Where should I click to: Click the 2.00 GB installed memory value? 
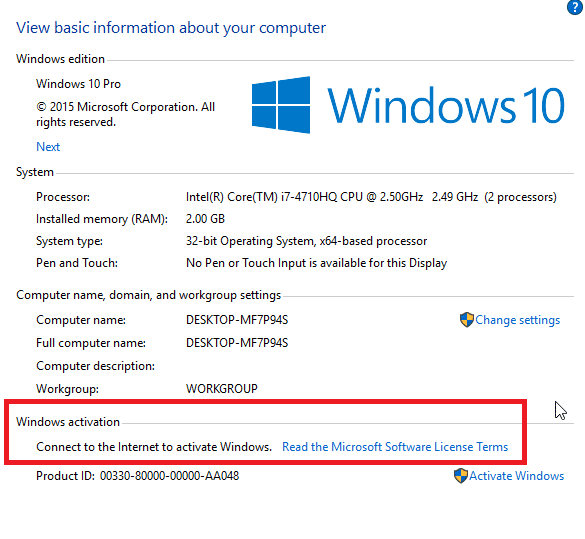coord(205,219)
